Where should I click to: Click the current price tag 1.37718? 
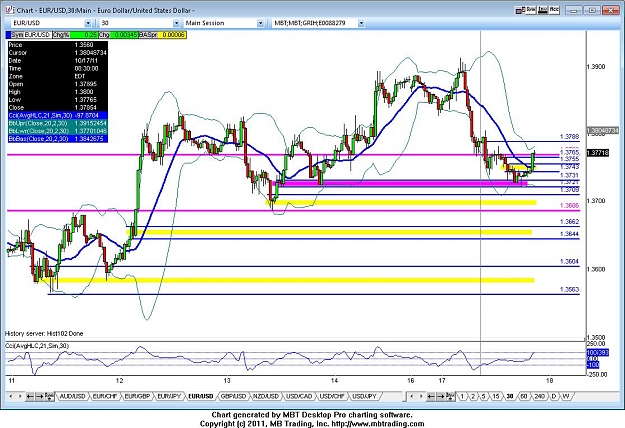(x=598, y=153)
